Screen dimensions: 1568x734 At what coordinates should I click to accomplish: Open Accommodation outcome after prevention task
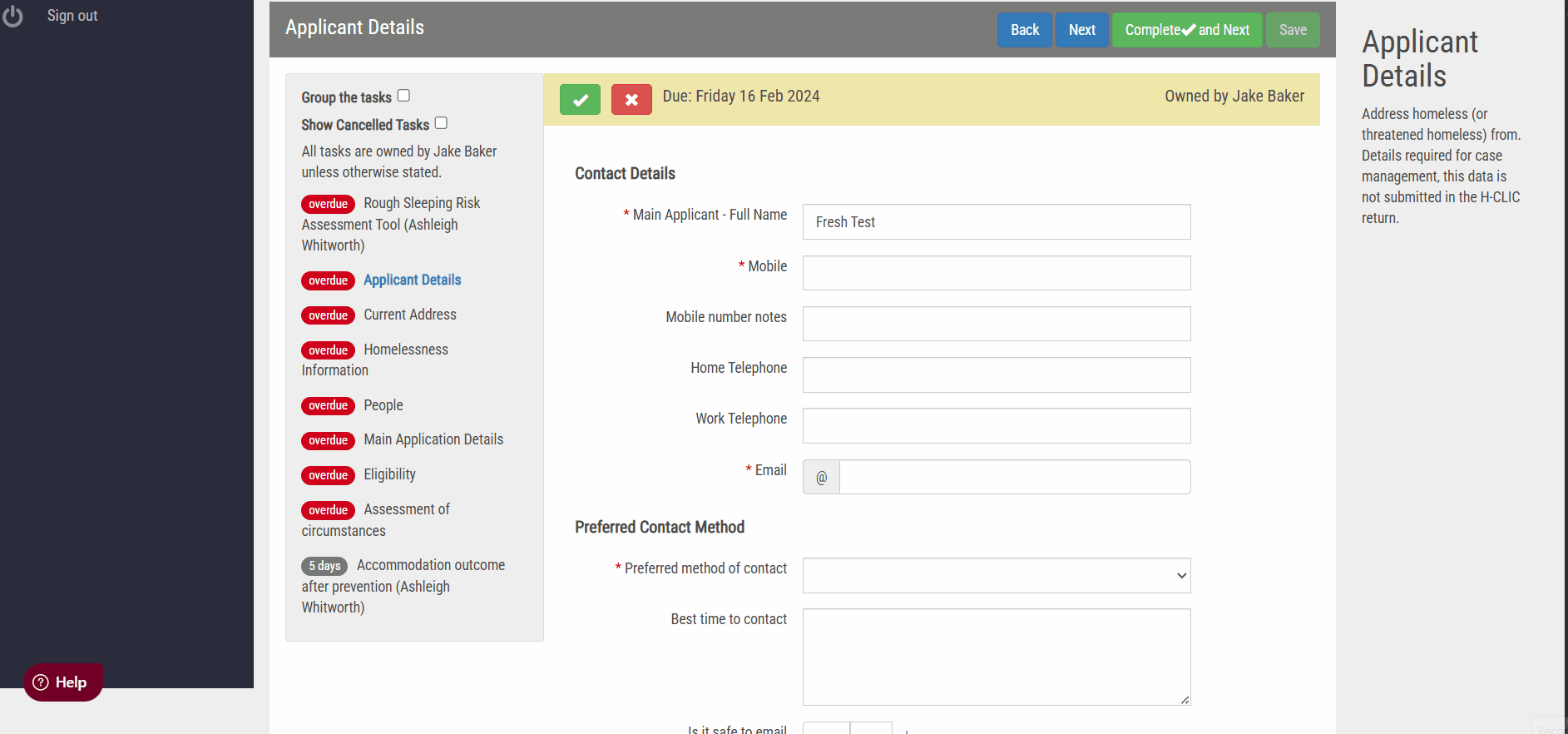click(403, 586)
